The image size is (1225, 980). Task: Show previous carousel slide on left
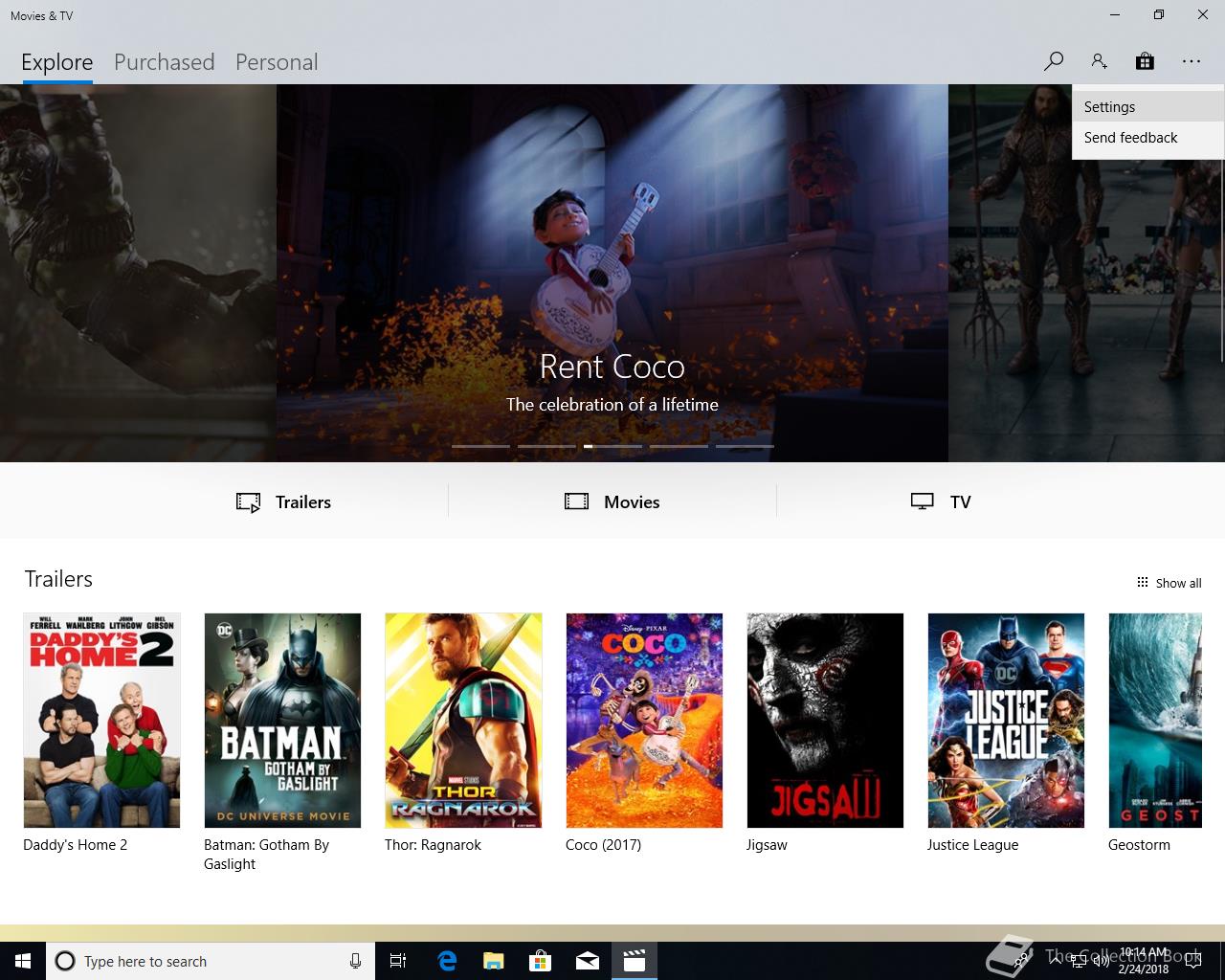[138, 273]
